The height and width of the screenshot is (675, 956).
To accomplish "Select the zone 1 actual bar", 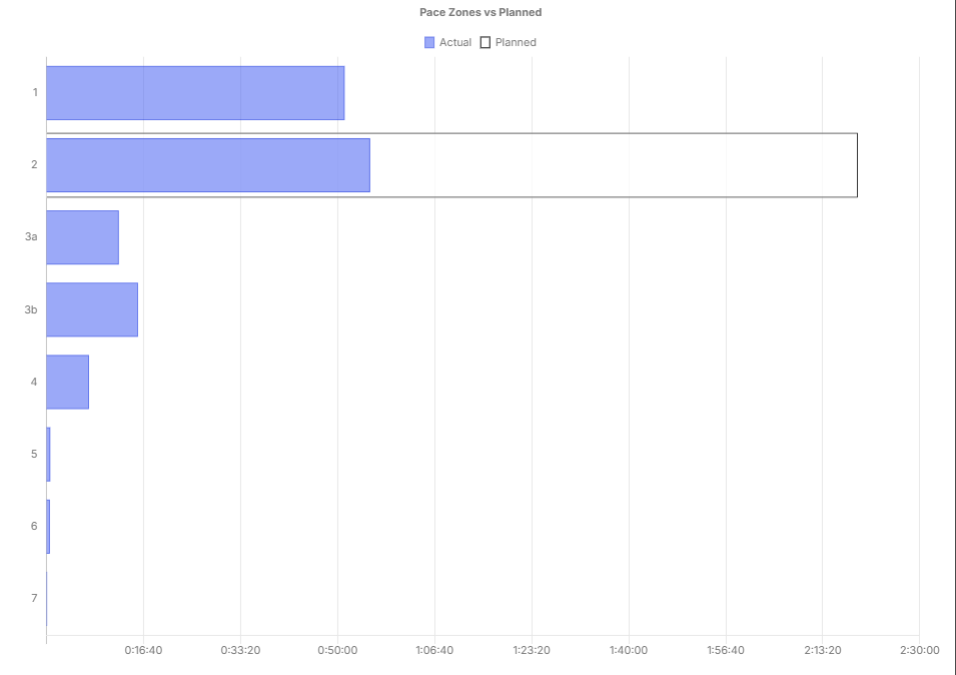I will 195,93.
